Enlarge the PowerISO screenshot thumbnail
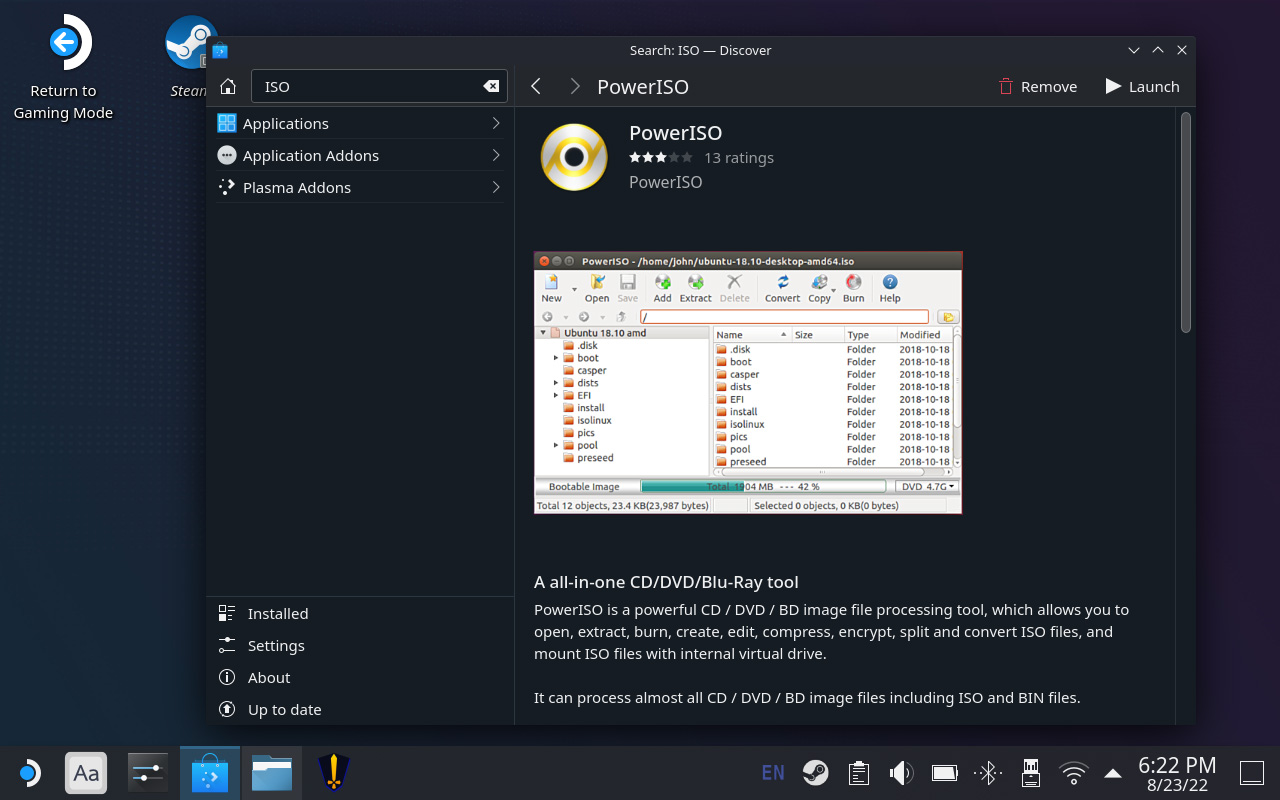The image size is (1280, 800). tap(748, 383)
